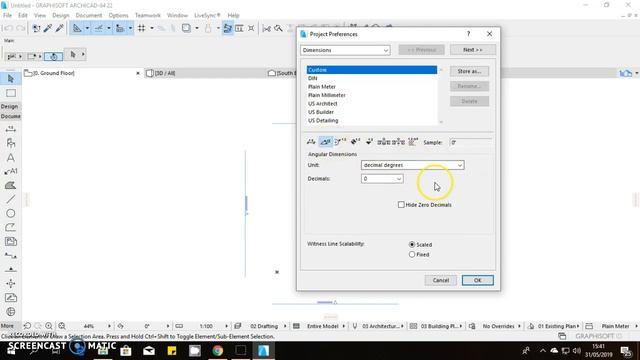Viewport: 640px width, 360px height.
Task: Select the Circle/Arc tool in the toolbox
Action: coord(11,213)
